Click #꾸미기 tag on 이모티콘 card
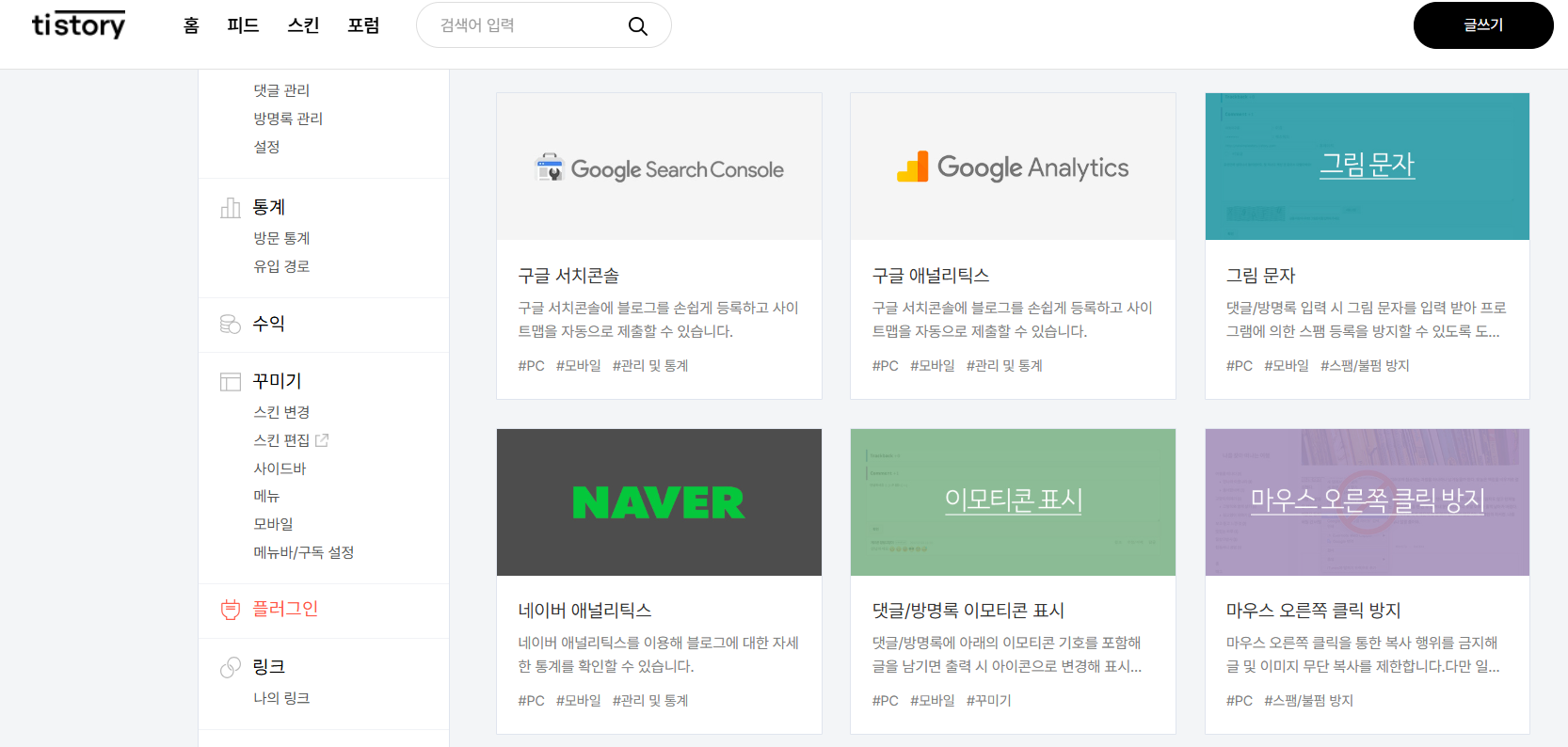1568x747 pixels. click(989, 701)
